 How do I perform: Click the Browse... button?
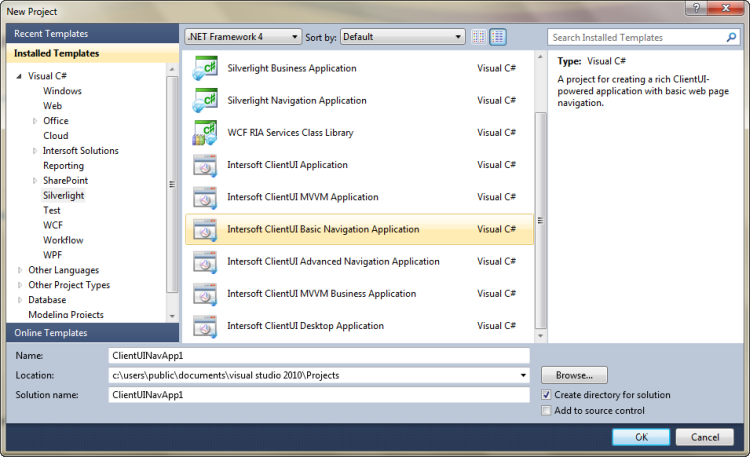(x=574, y=376)
